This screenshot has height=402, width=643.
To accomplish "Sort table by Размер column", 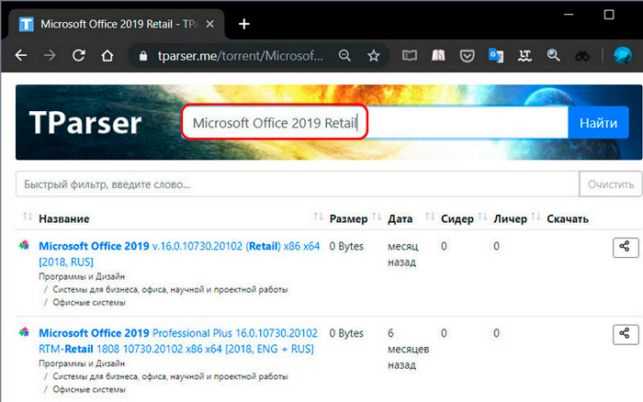I will tap(348, 219).
